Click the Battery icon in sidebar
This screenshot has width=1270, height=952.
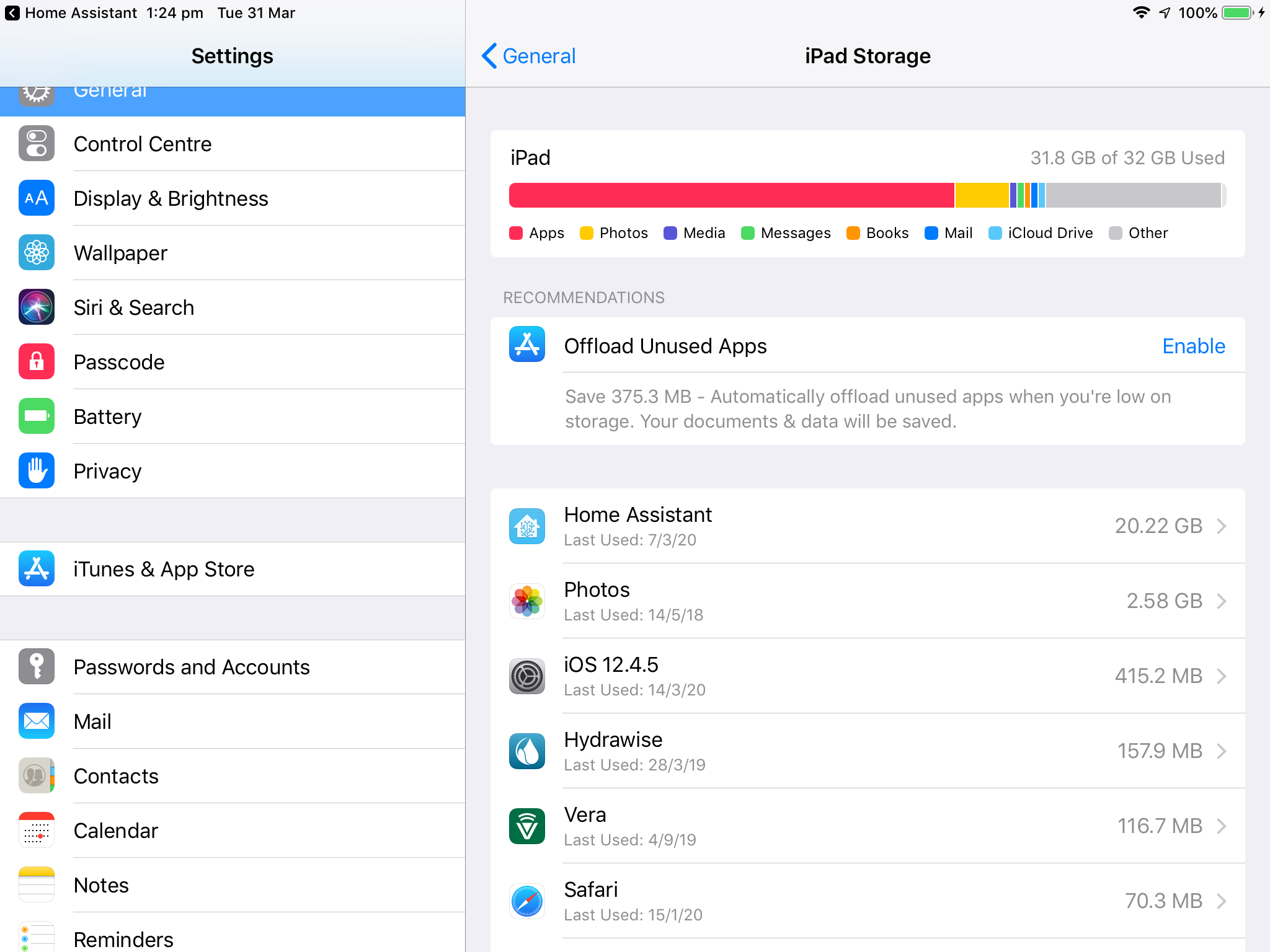36,416
